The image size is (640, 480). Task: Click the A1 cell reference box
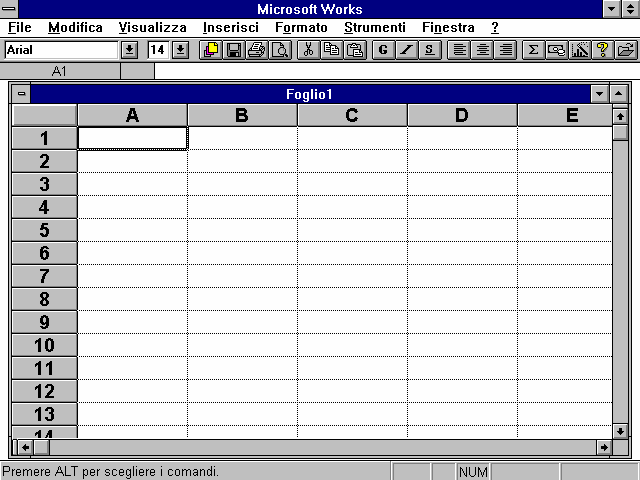60,71
